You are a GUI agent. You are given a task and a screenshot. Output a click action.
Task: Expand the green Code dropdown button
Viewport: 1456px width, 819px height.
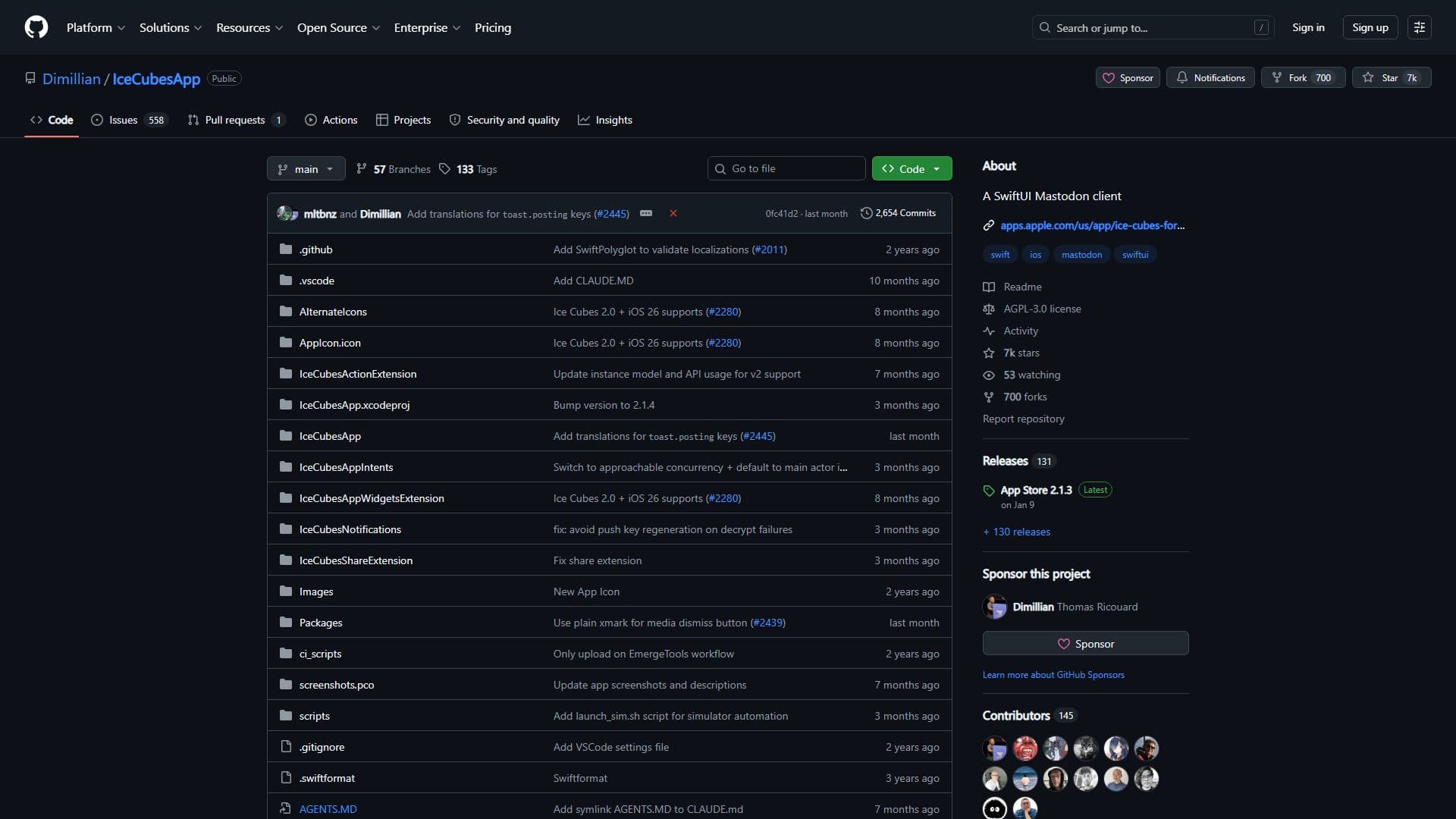pyautogui.click(x=912, y=168)
